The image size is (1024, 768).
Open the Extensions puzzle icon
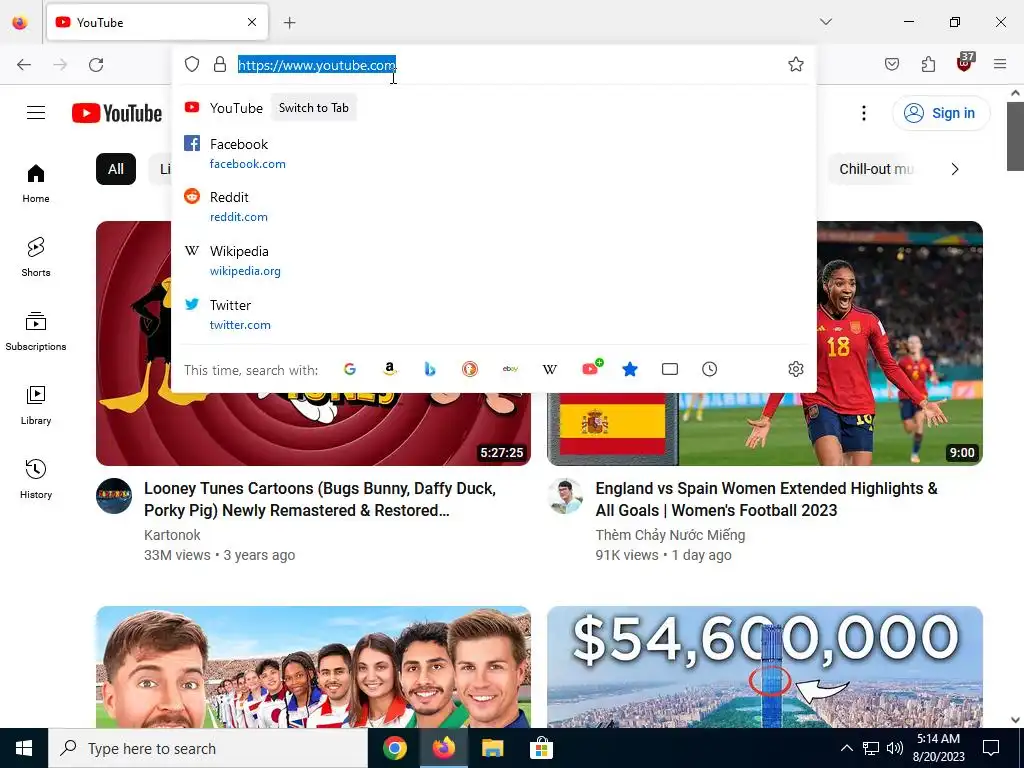point(928,64)
